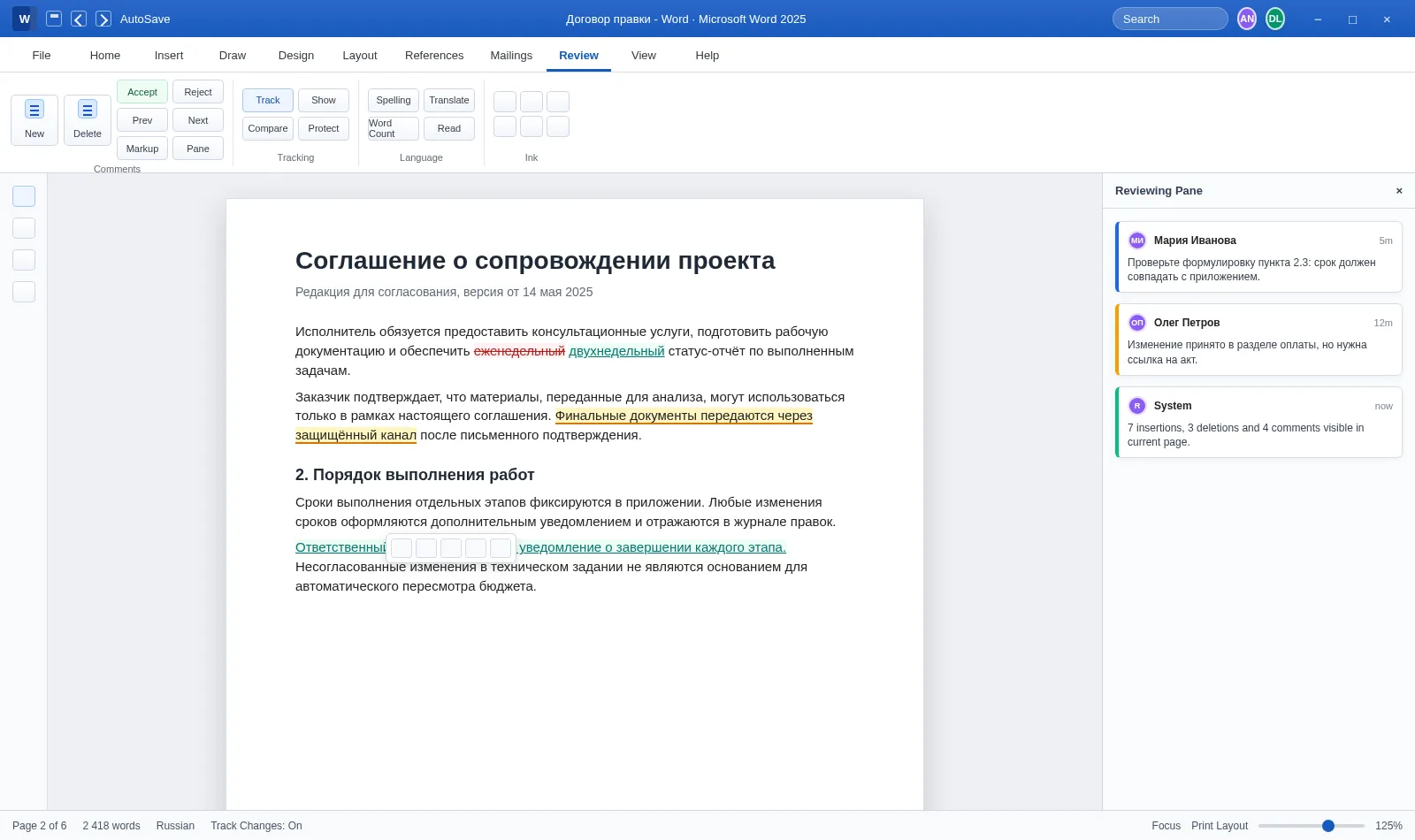Reject the tracked change
The image size is (1415, 840).
tap(198, 92)
